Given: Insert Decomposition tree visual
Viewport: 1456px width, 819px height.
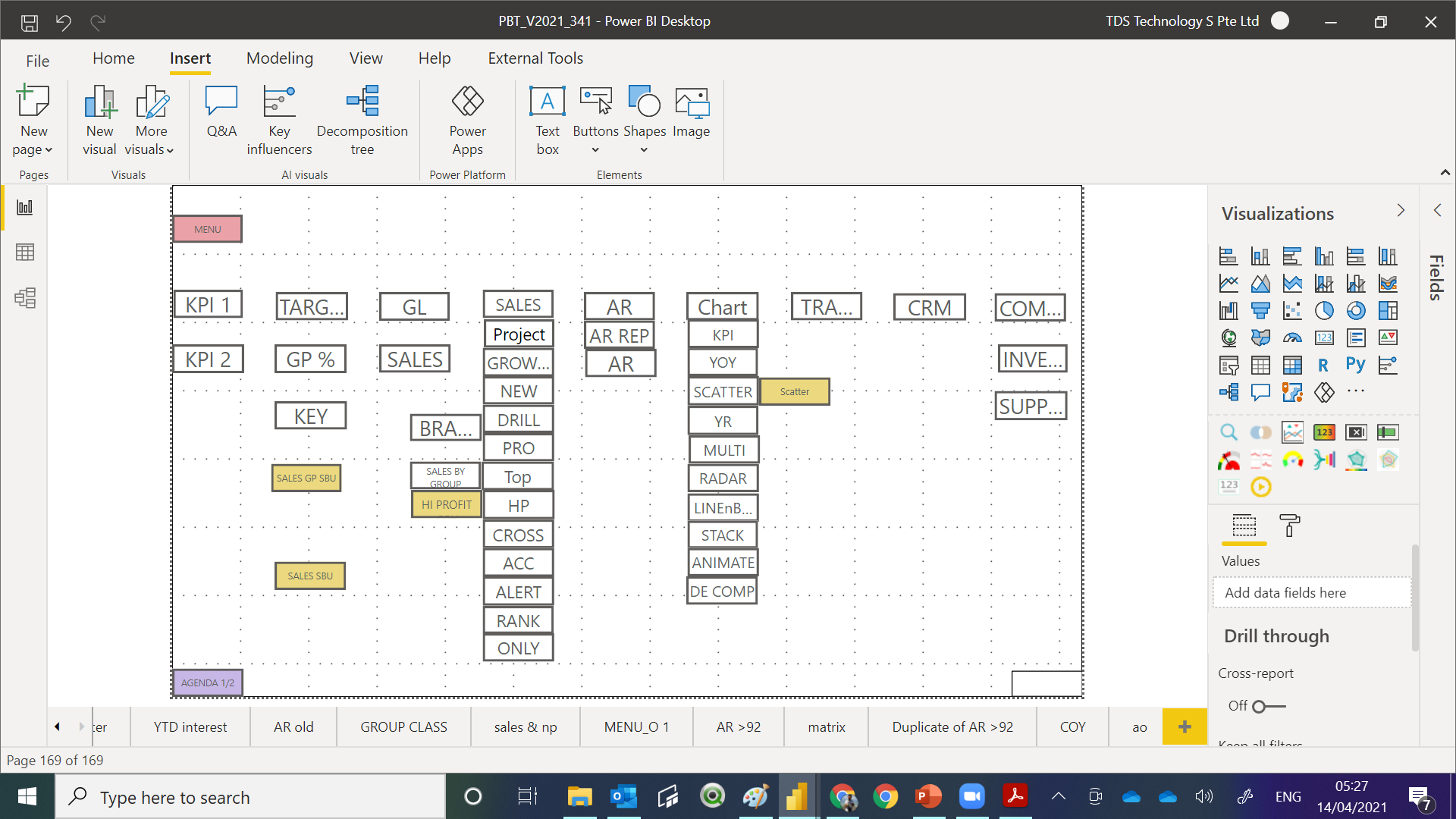Looking at the screenshot, I should click(x=362, y=121).
